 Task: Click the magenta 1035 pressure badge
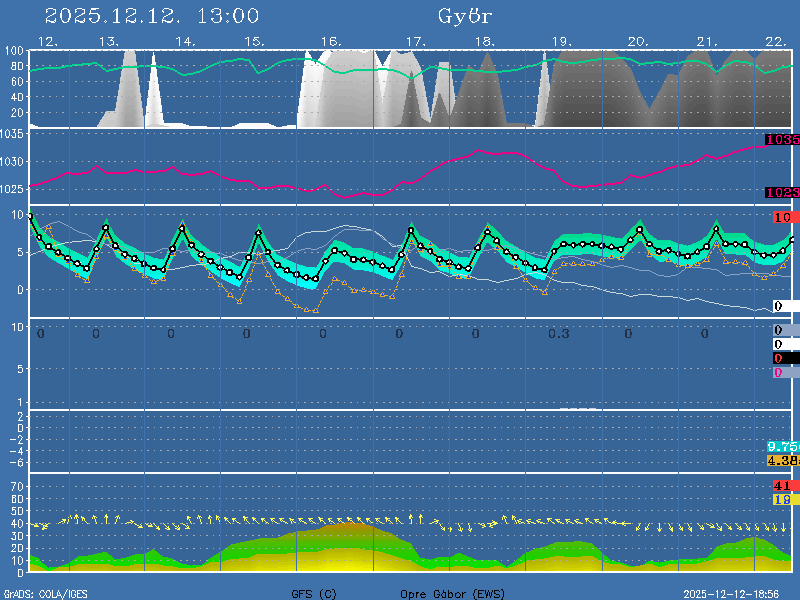782,140
